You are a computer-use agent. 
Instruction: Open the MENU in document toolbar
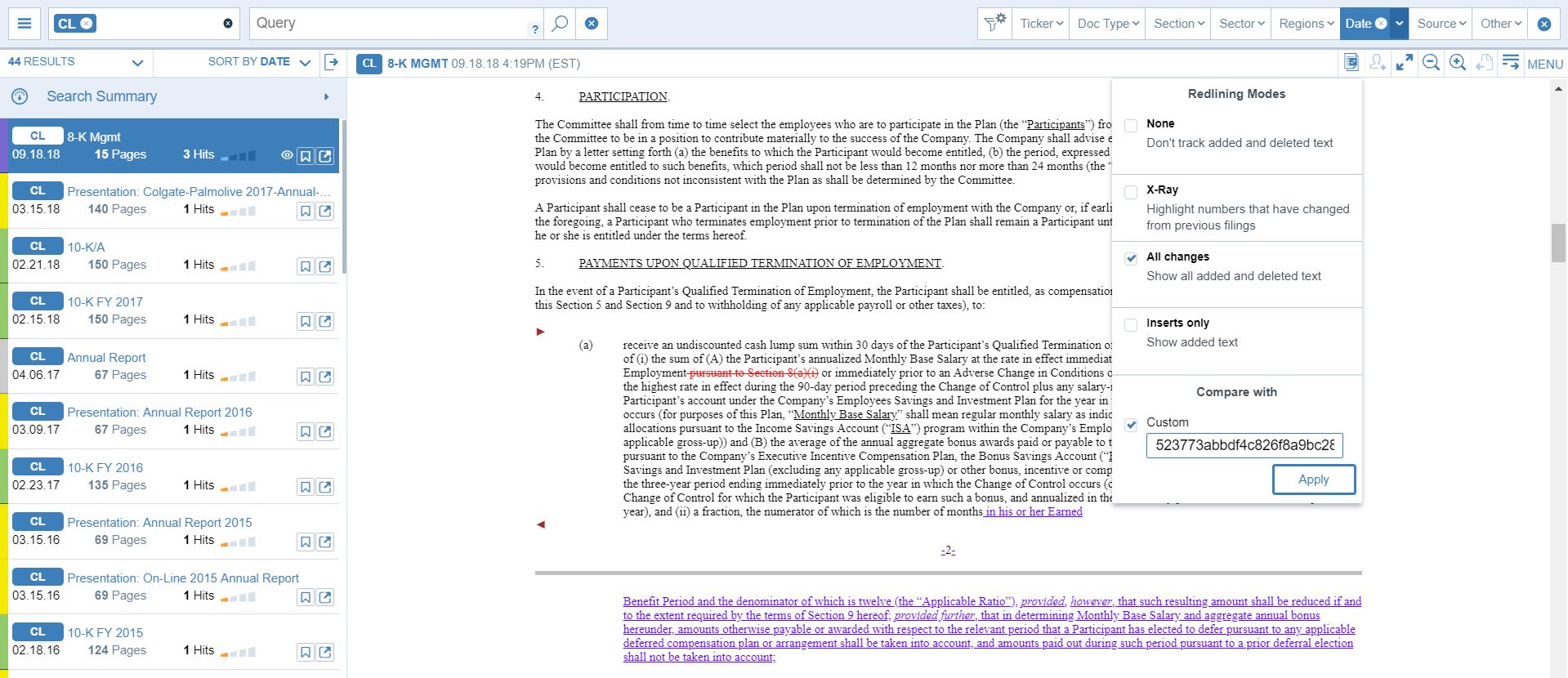pos(1545,64)
